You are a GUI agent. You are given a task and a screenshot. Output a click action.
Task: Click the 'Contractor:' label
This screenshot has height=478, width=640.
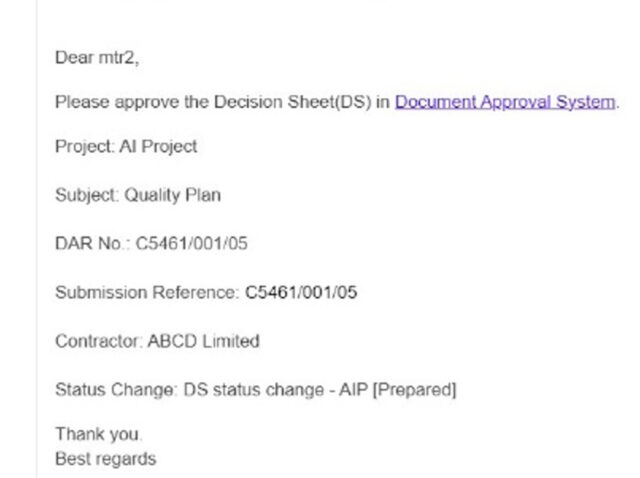(x=98, y=341)
